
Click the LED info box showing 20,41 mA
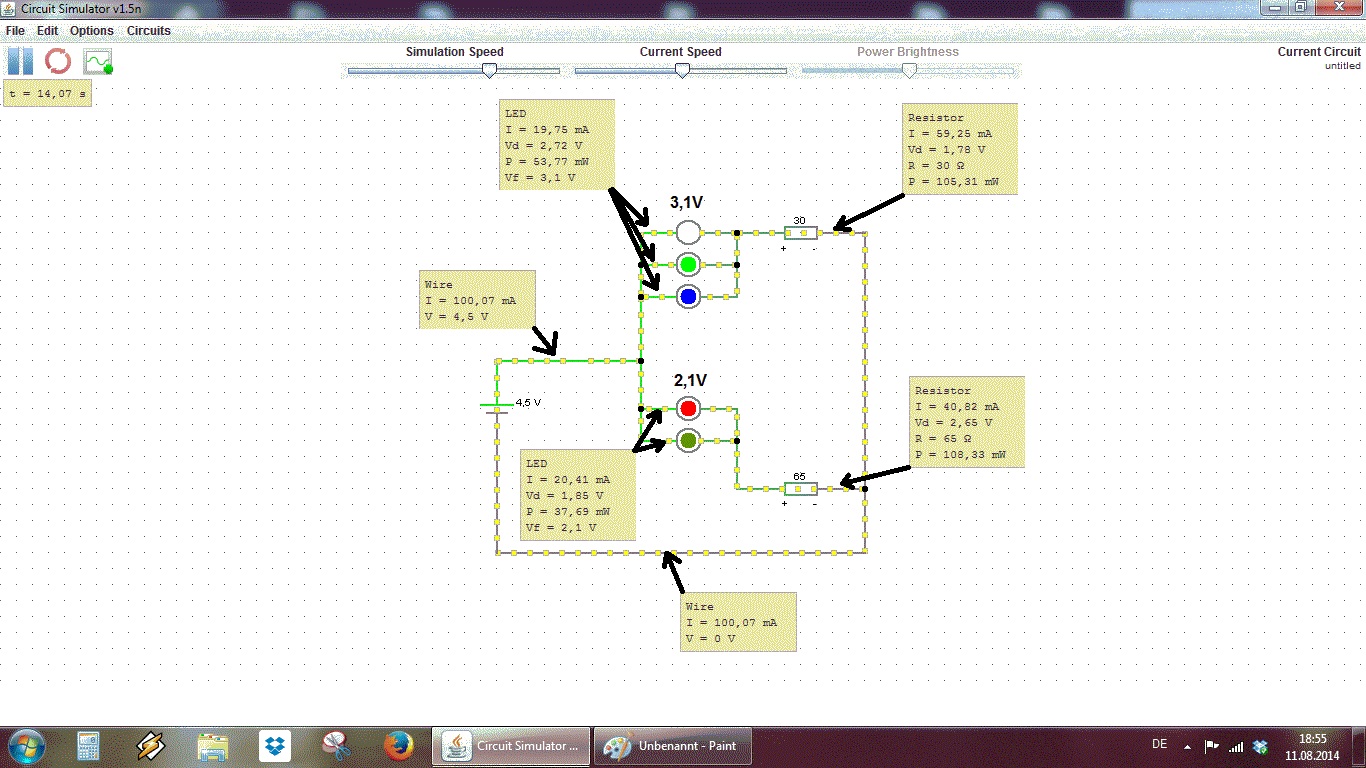[577, 495]
